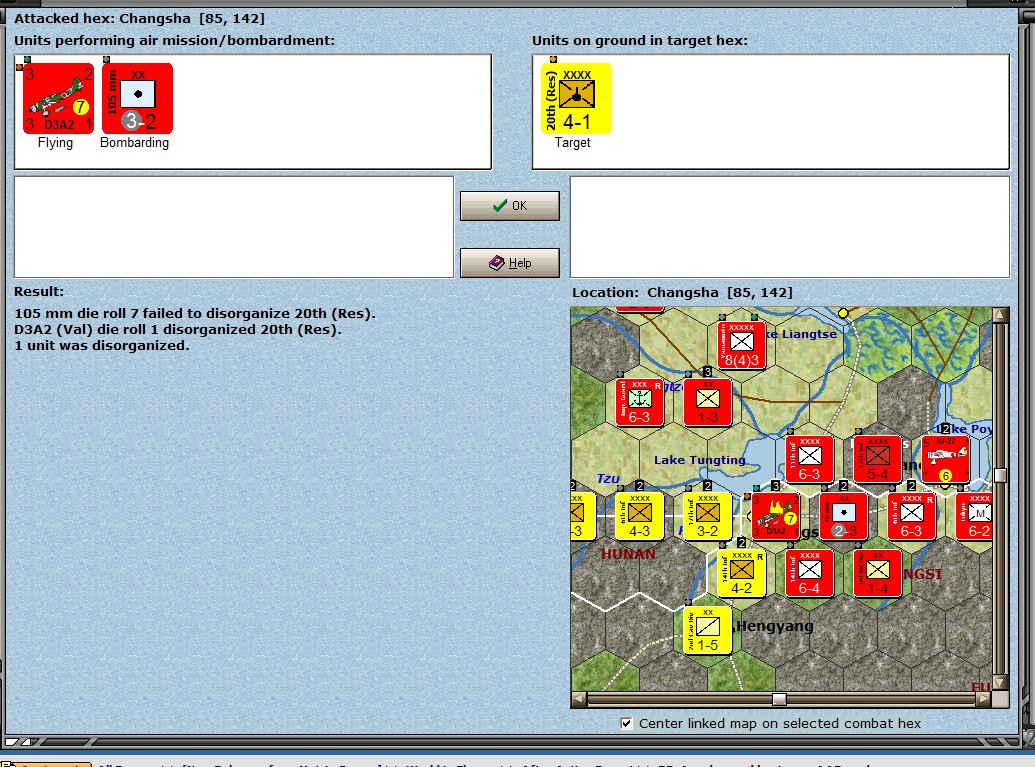The height and width of the screenshot is (767, 1035).
Task: Click the dark red 5-4 infantry counter
Action: click(878, 459)
